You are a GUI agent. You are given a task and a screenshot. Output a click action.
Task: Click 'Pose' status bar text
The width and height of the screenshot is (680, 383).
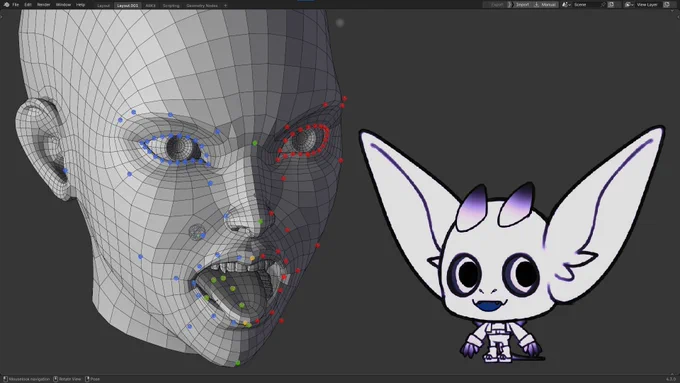coord(95,379)
